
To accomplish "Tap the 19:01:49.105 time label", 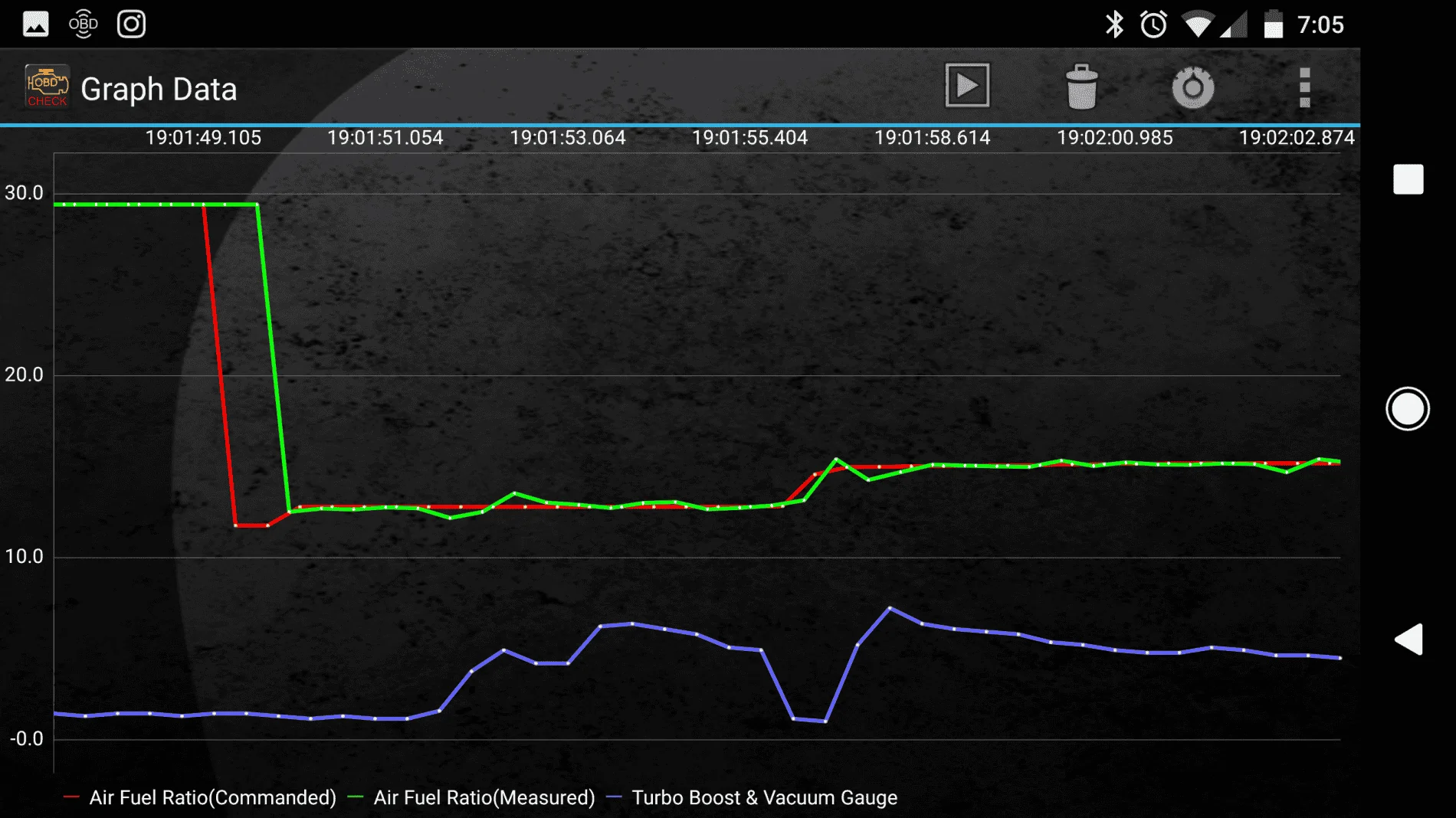I will coord(203,138).
